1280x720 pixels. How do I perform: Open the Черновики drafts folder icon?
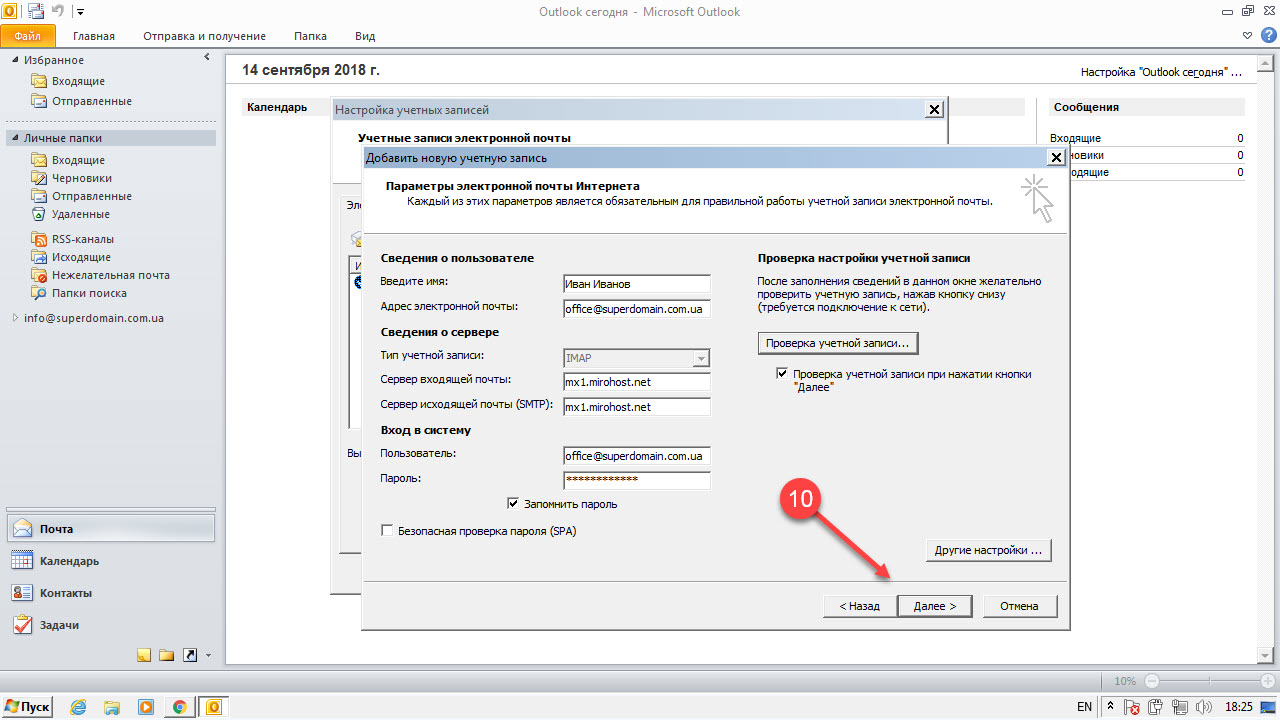39,178
